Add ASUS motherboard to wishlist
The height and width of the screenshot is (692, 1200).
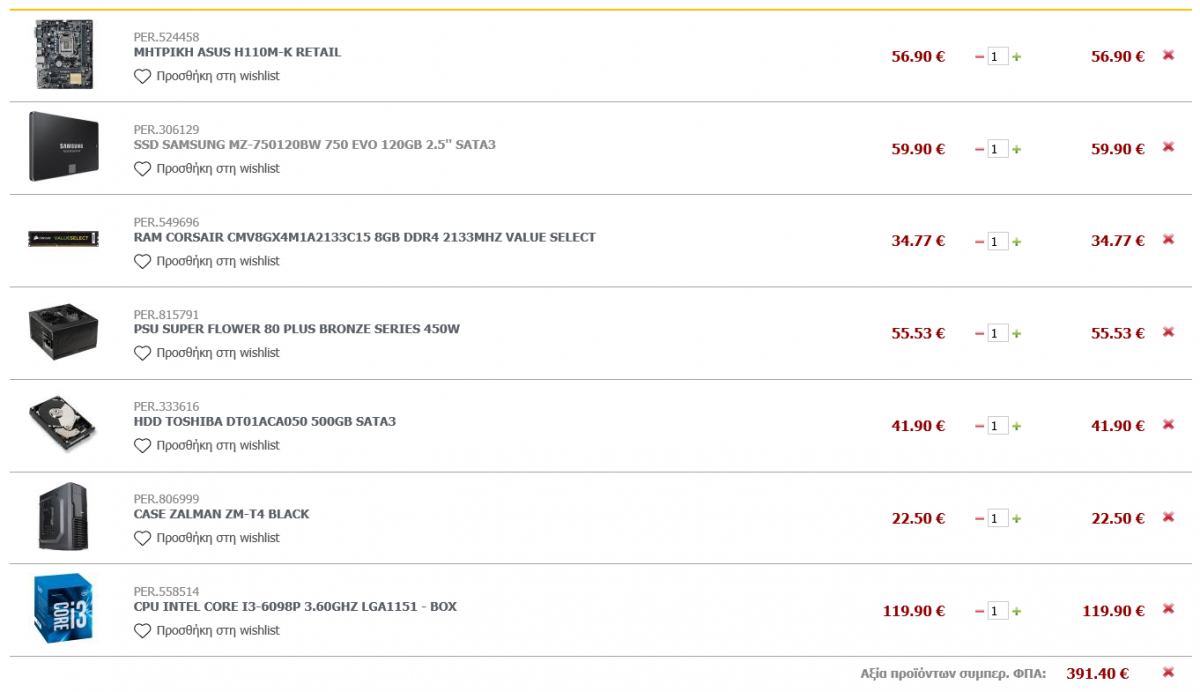(207, 76)
